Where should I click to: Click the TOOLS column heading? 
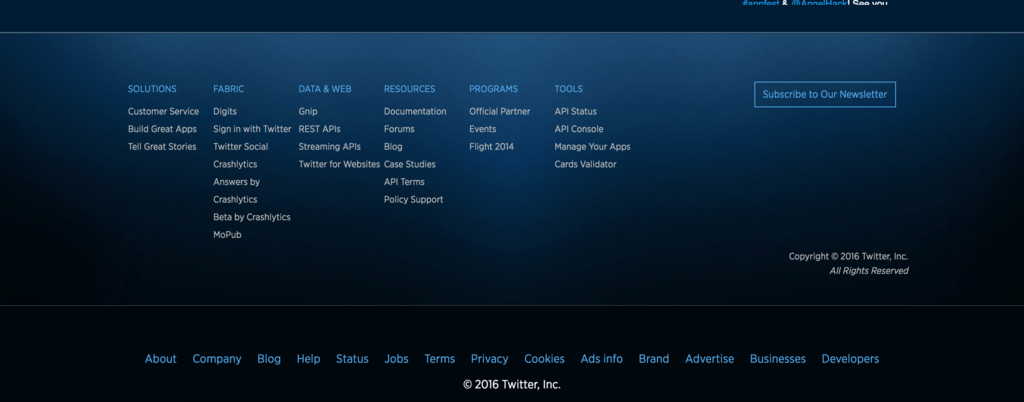(569, 89)
